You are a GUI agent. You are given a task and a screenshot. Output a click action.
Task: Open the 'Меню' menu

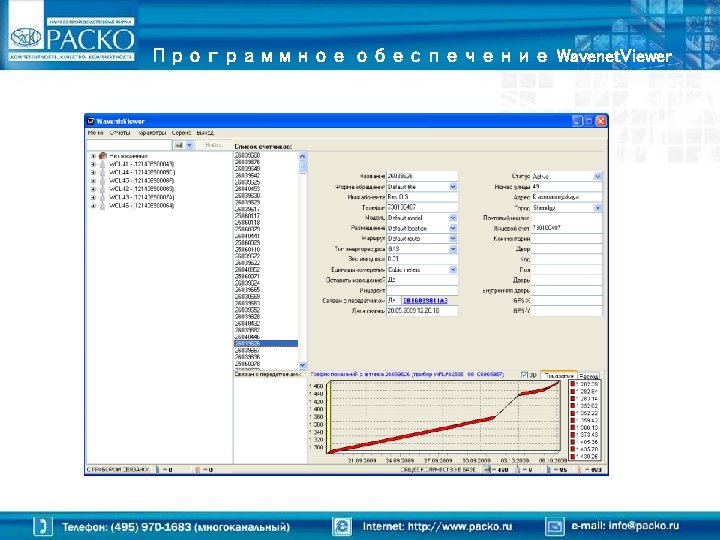[x=95, y=133]
